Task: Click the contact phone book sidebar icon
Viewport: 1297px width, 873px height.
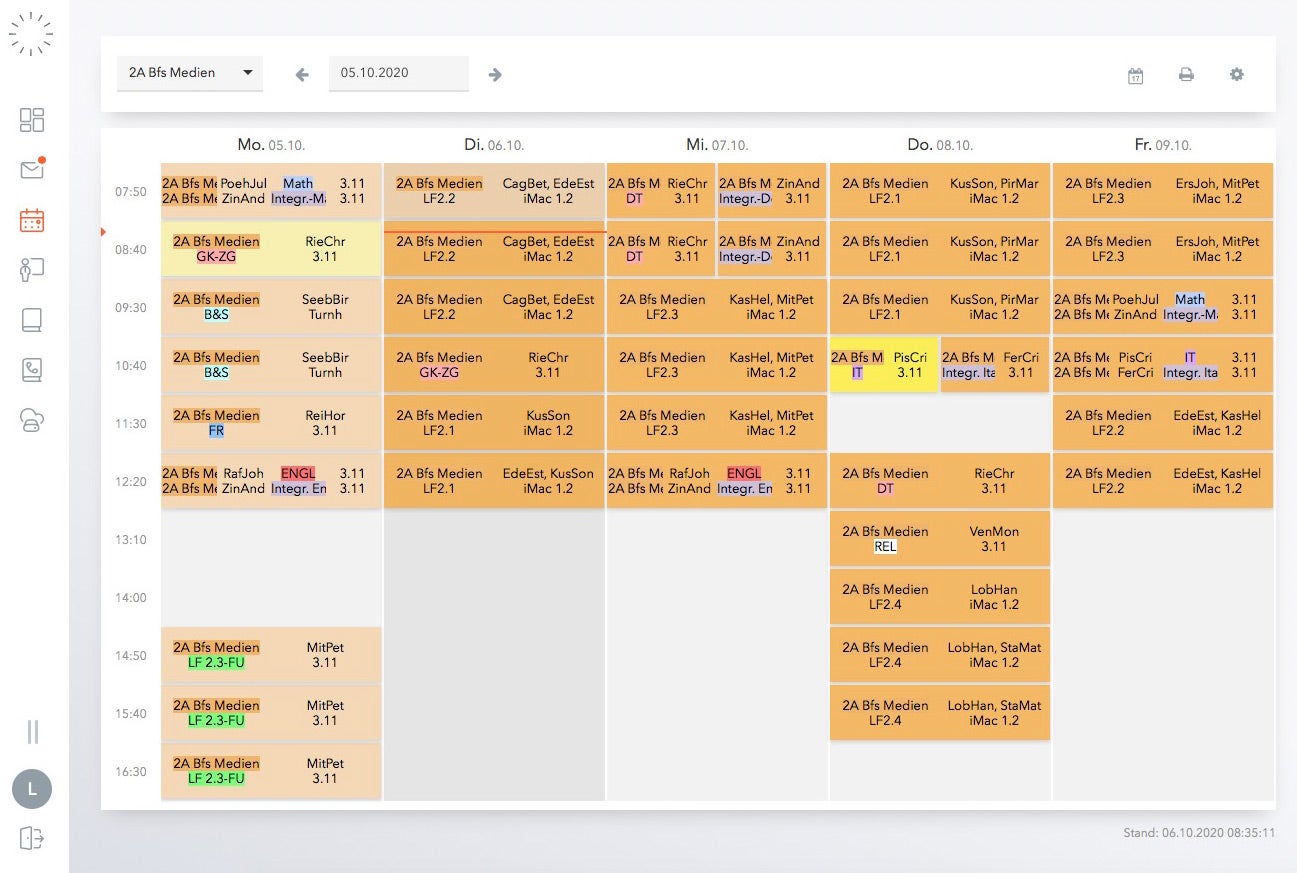Action: click(x=32, y=370)
